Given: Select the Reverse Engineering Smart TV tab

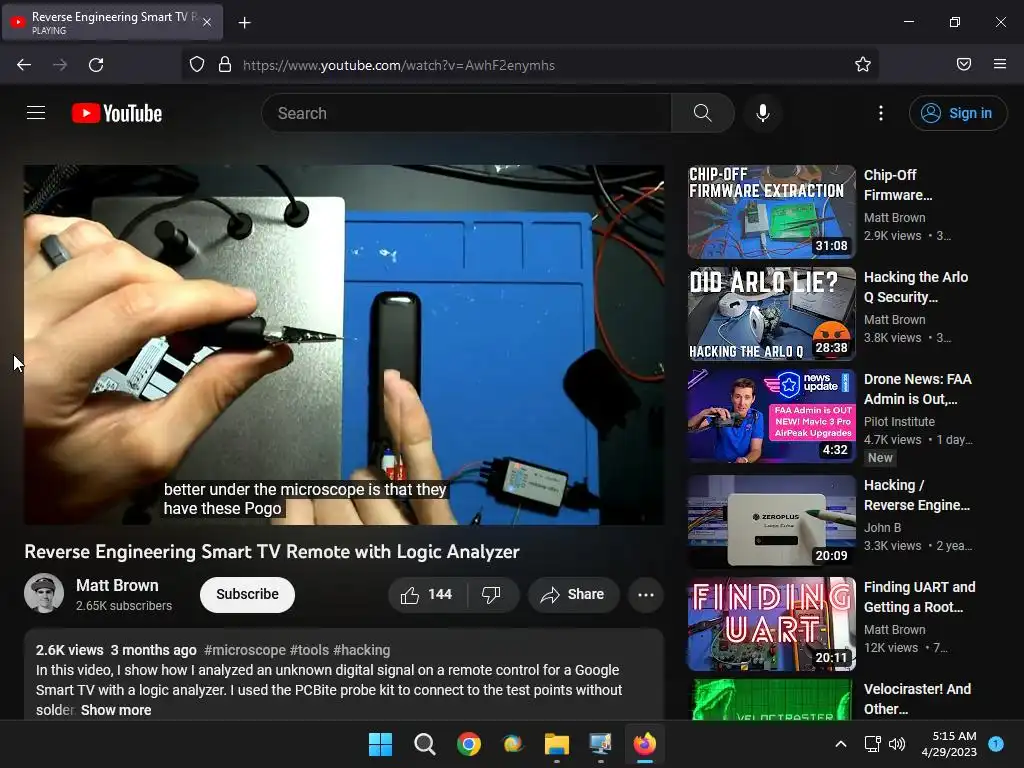Looking at the screenshot, I should click(x=112, y=22).
